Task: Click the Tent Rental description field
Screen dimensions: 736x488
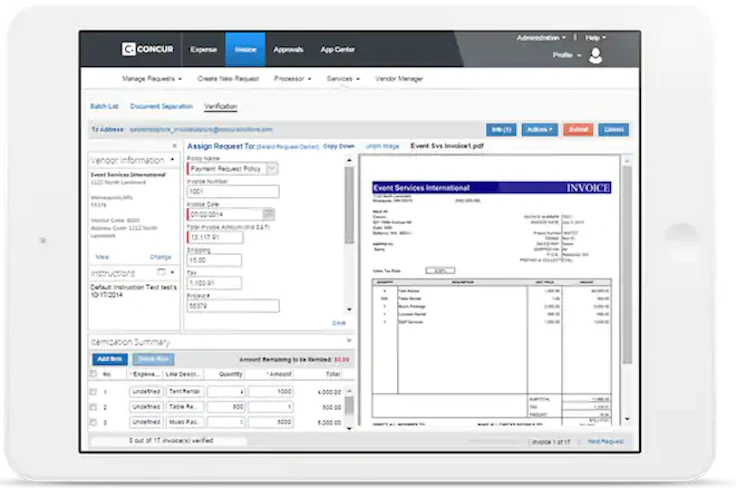Action: click(x=184, y=391)
